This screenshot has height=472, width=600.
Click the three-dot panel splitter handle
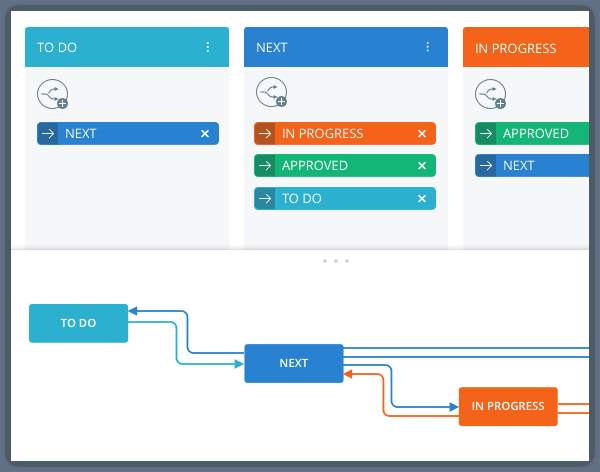tap(336, 261)
